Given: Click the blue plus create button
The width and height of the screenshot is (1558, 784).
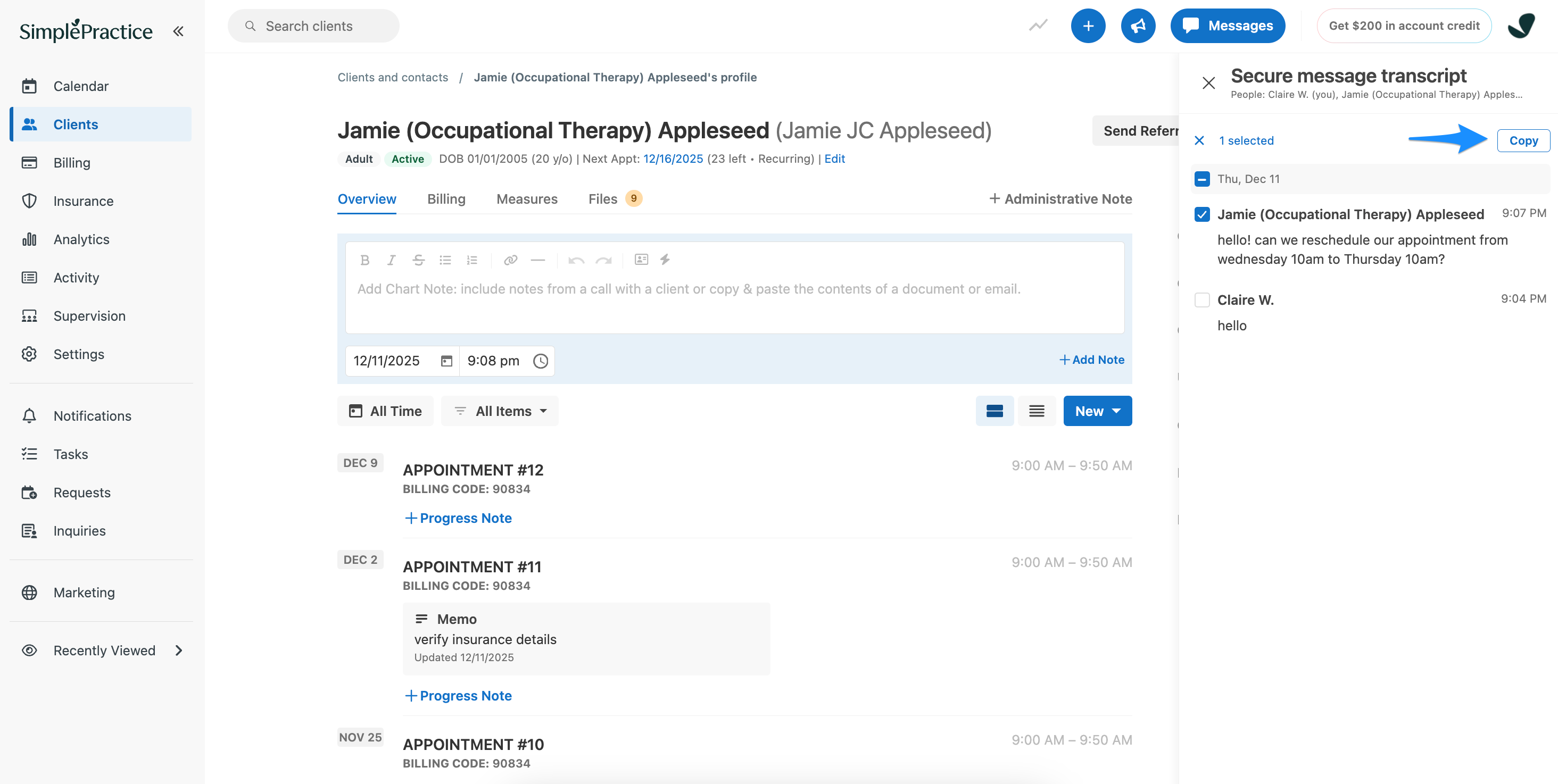Looking at the screenshot, I should pos(1088,26).
